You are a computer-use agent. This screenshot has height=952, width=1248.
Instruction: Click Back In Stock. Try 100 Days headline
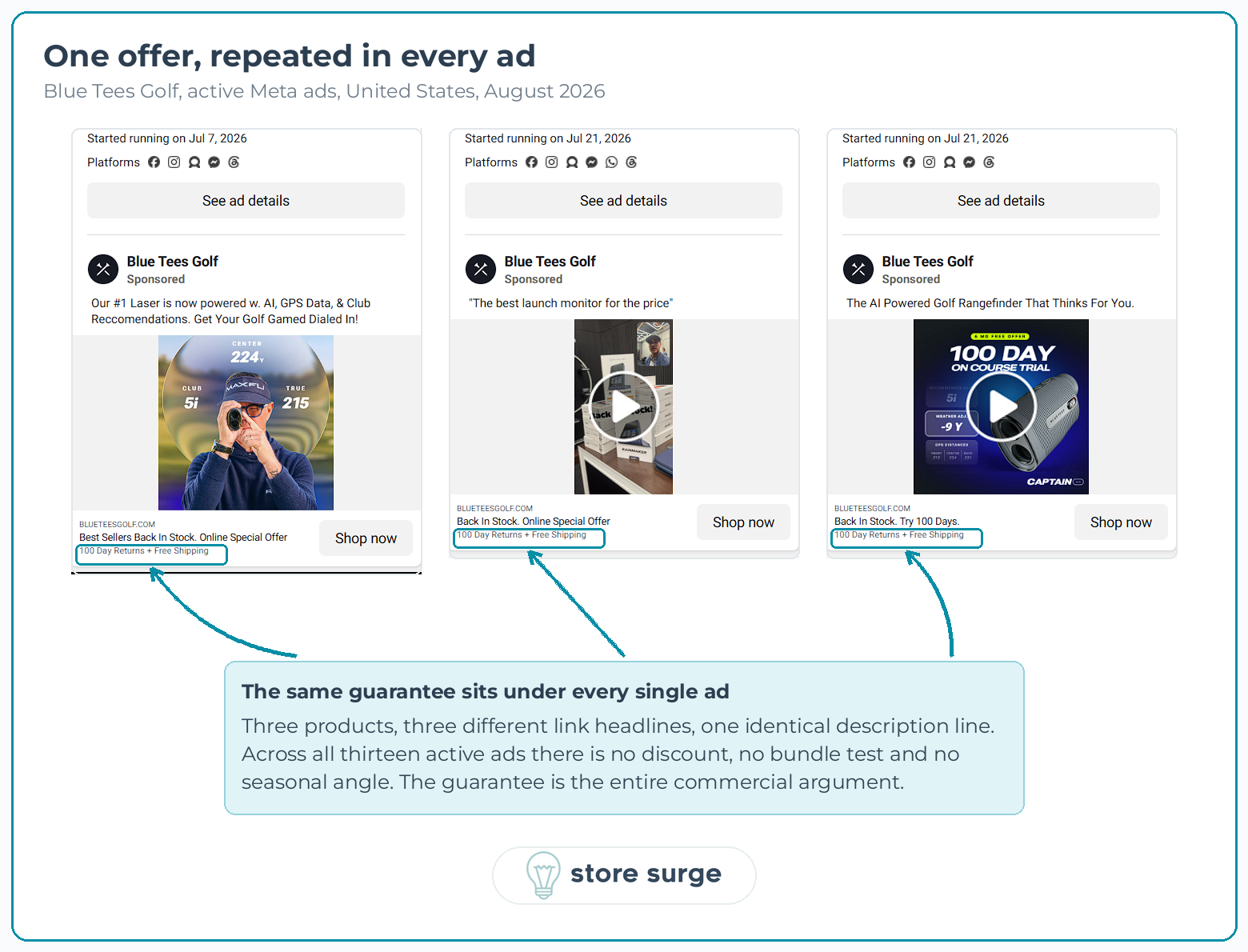pos(897,522)
